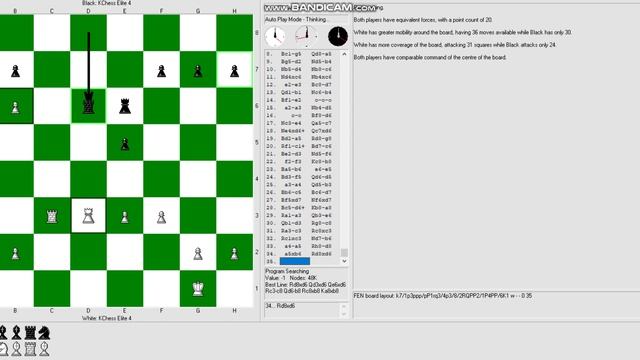Click the 'comparable command of the centre' sentence

(430, 58)
